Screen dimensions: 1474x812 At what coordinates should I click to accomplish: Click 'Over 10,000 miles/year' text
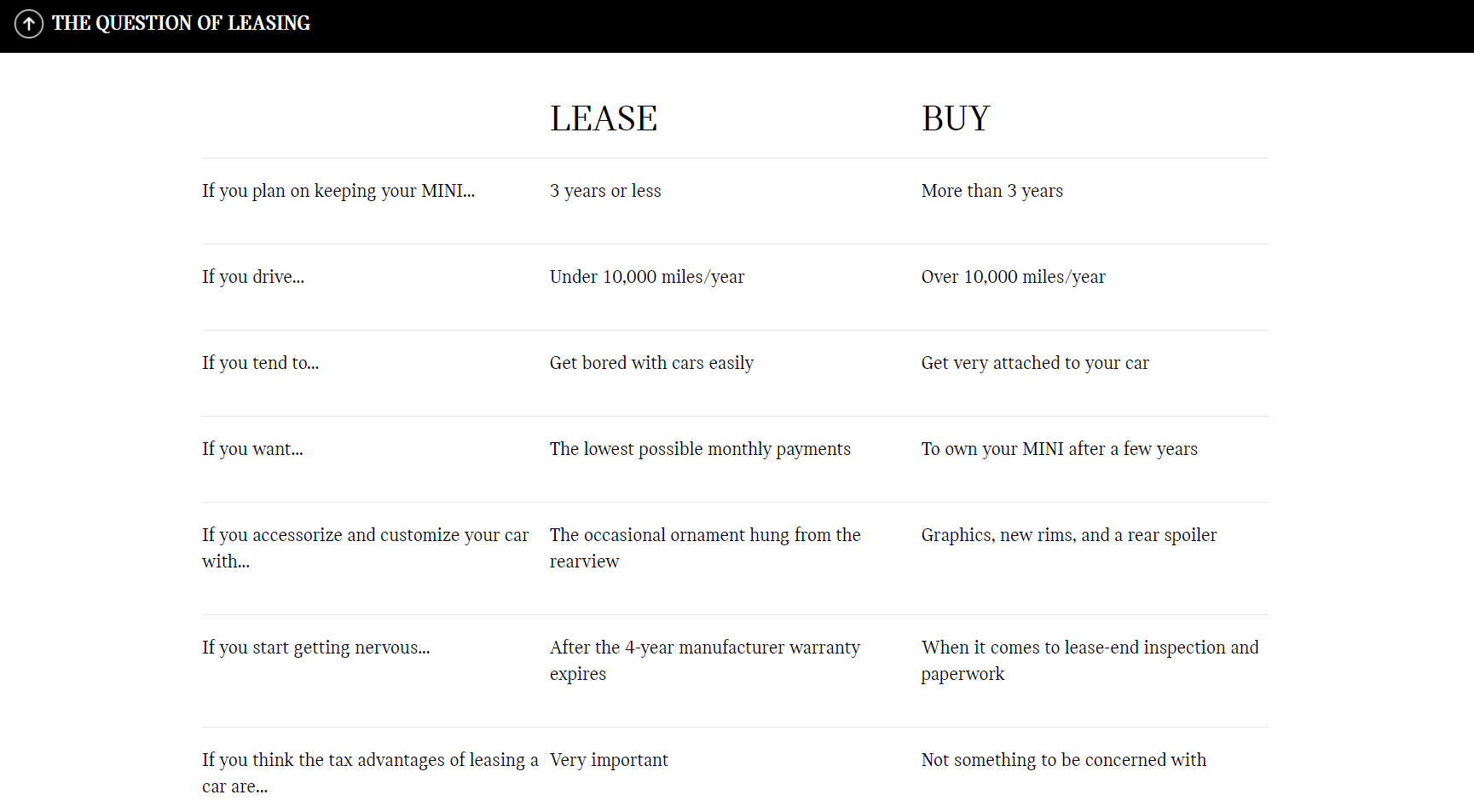click(1014, 277)
